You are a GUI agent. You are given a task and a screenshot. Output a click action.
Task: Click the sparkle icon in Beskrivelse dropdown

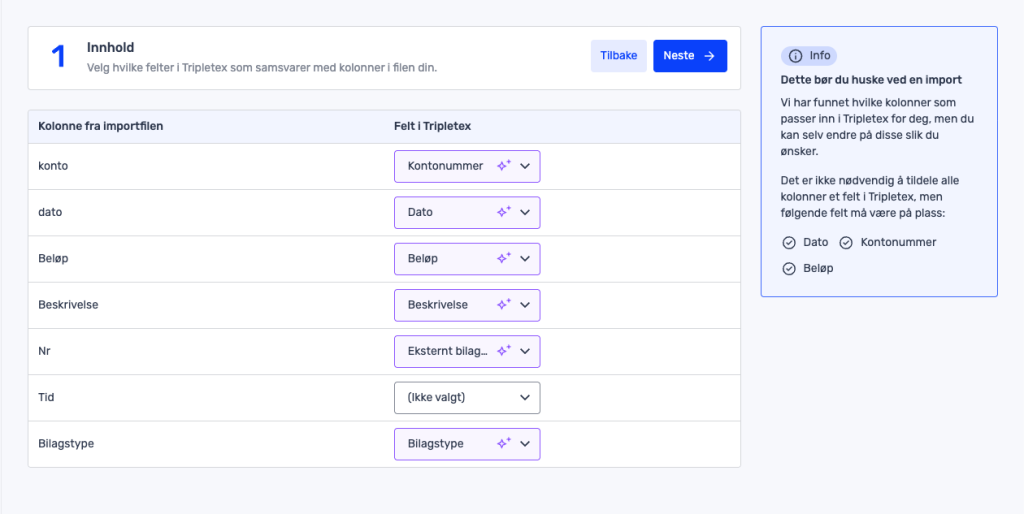tap(504, 305)
